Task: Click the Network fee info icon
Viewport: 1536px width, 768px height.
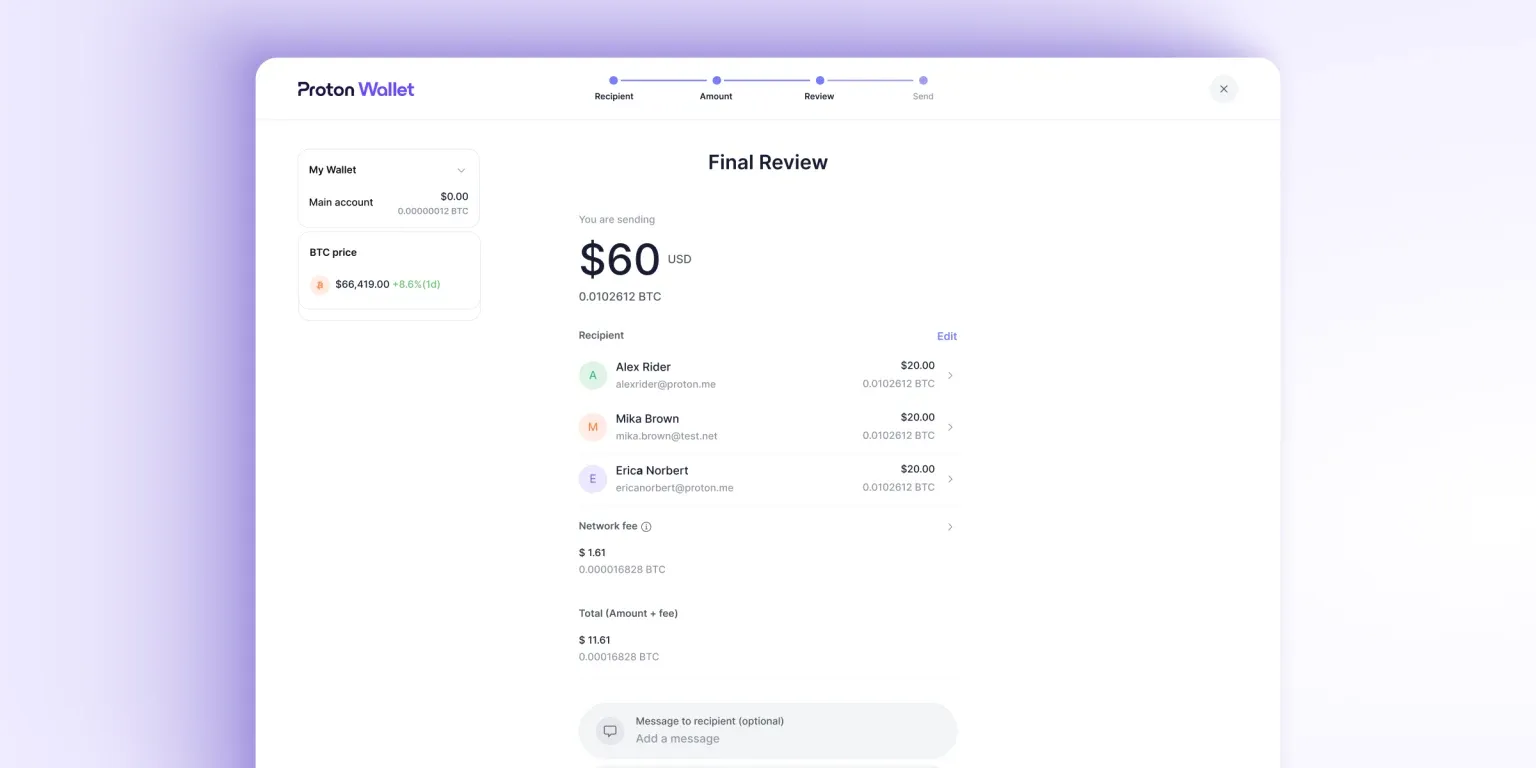Action: pyautogui.click(x=646, y=527)
